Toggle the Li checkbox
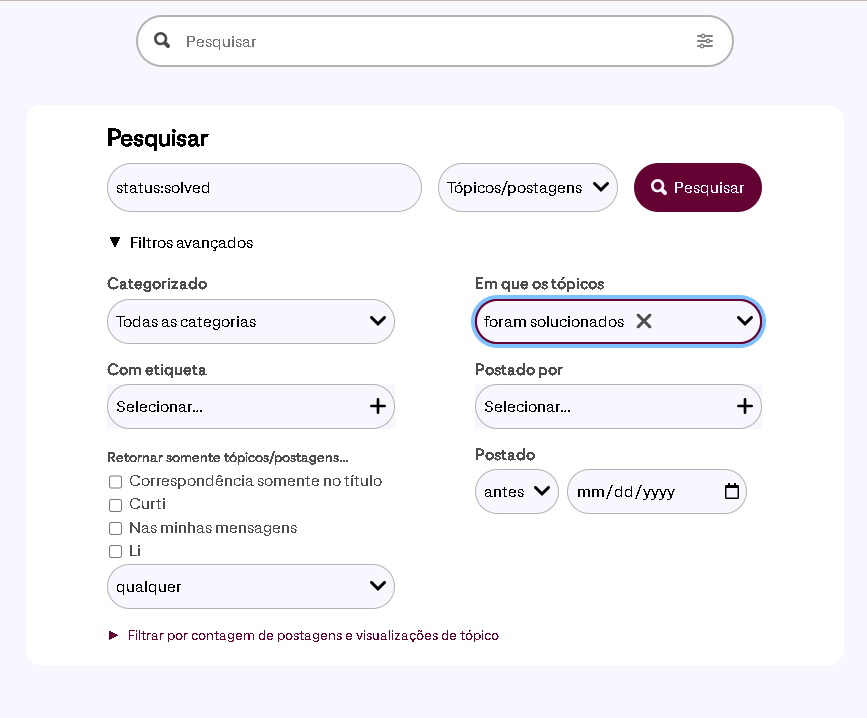The width and height of the screenshot is (867, 718). click(x=116, y=551)
